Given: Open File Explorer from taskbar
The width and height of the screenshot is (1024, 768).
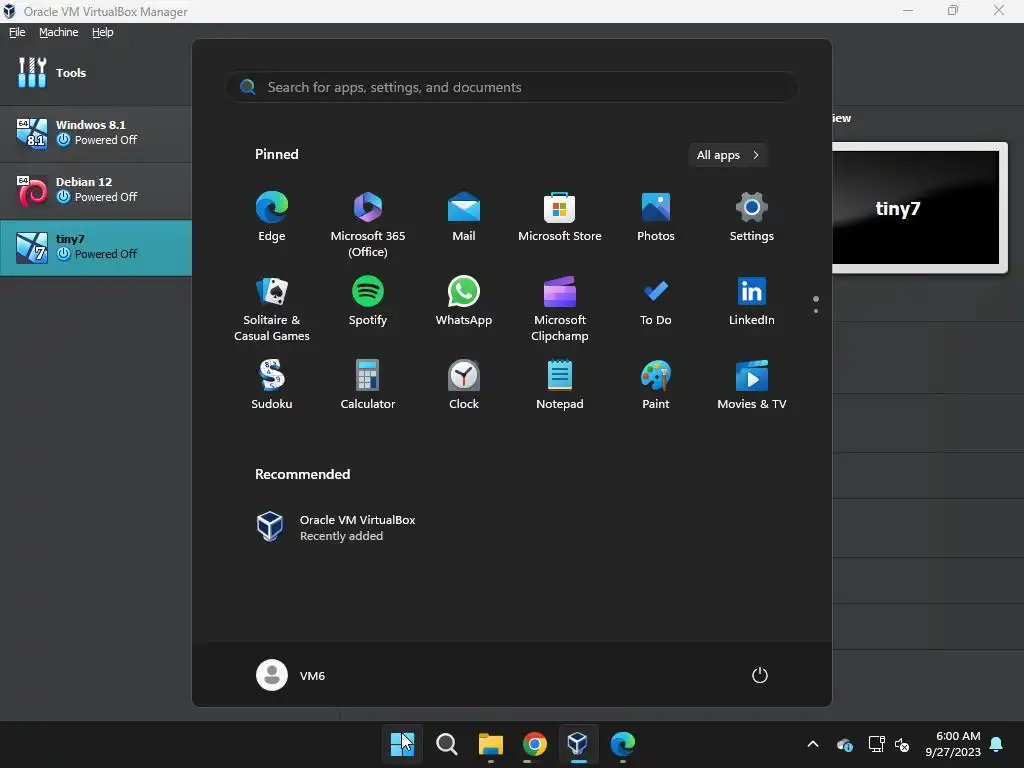Looking at the screenshot, I should [490, 744].
